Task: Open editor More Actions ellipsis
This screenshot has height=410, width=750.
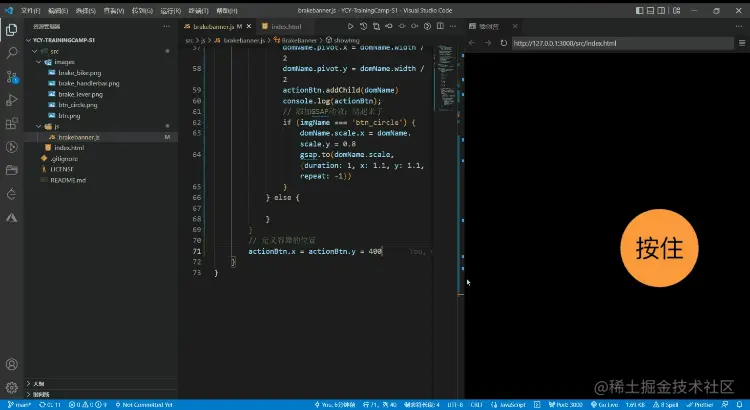Action: point(453,26)
